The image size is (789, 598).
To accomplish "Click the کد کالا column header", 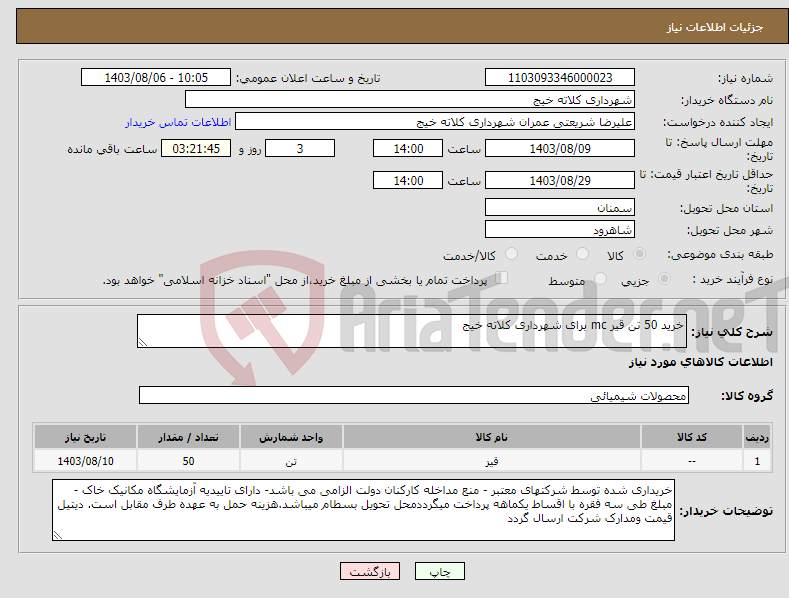I will [692, 437].
